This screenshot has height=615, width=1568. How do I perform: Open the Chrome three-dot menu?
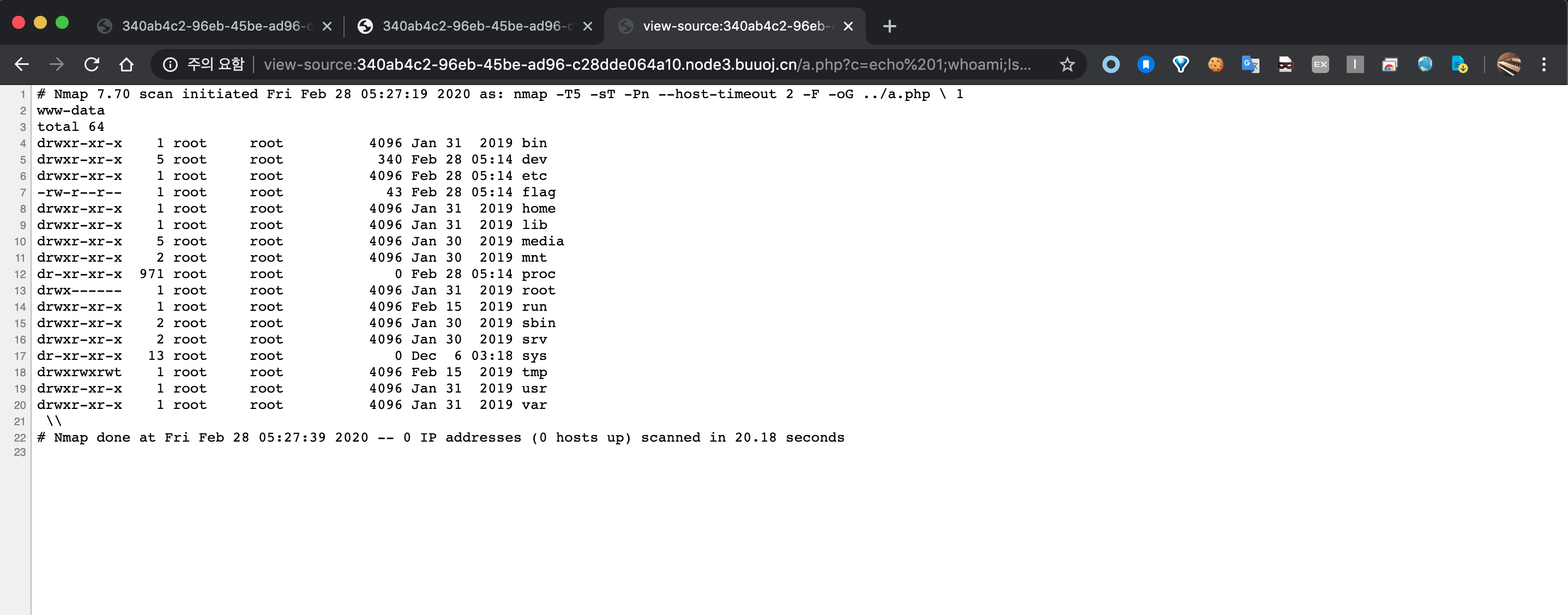pyautogui.click(x=1543, y=64)
